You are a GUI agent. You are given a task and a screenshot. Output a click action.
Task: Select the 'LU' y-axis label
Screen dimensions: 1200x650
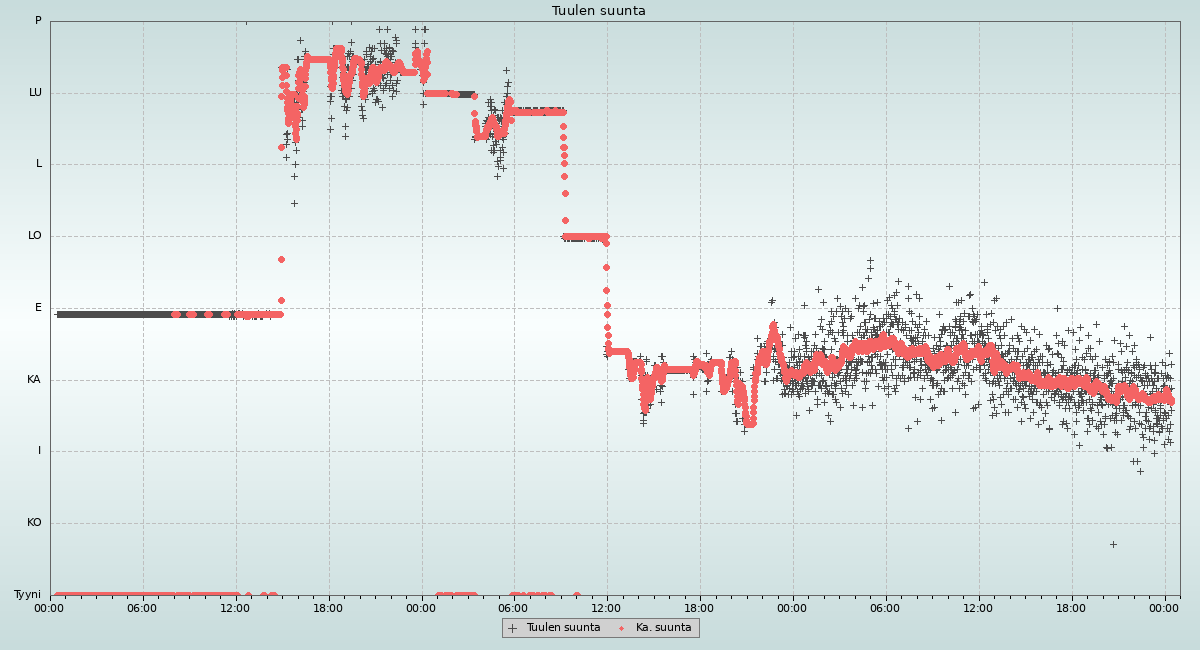pyautogui.click(x=35, y=93)
